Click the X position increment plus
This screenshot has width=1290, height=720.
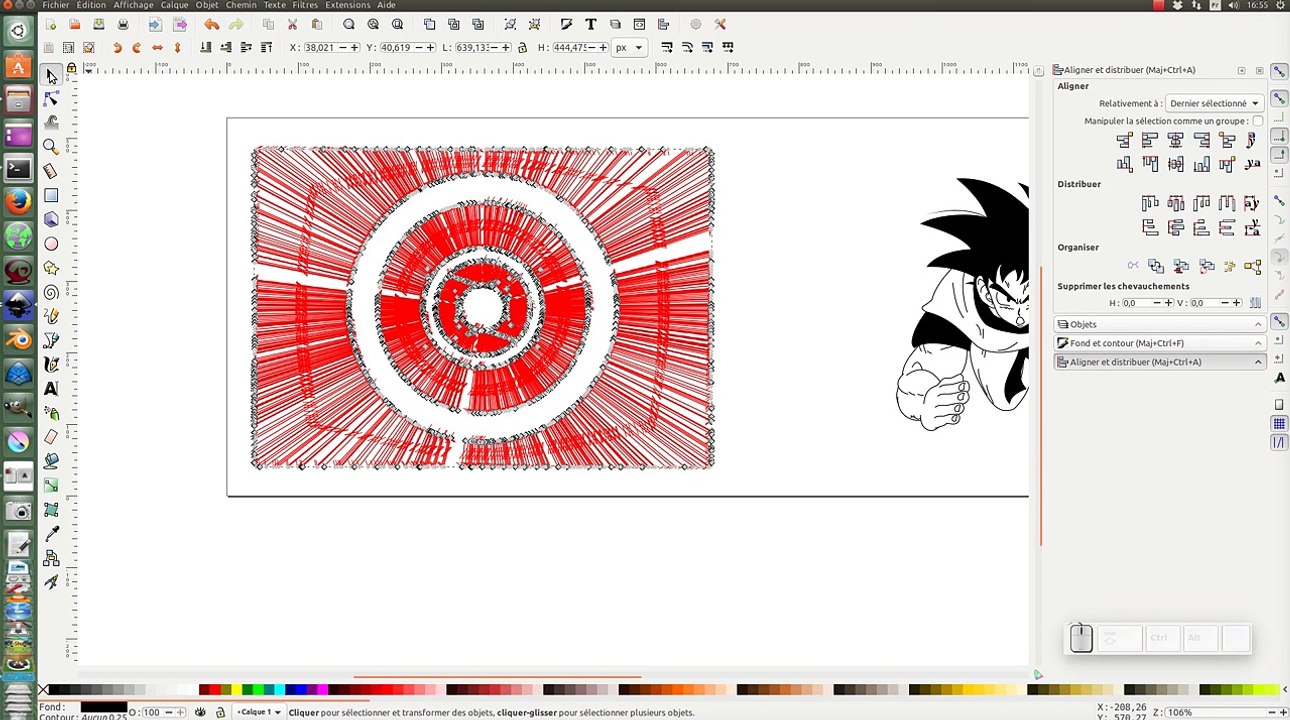click(x=355, y=48)
